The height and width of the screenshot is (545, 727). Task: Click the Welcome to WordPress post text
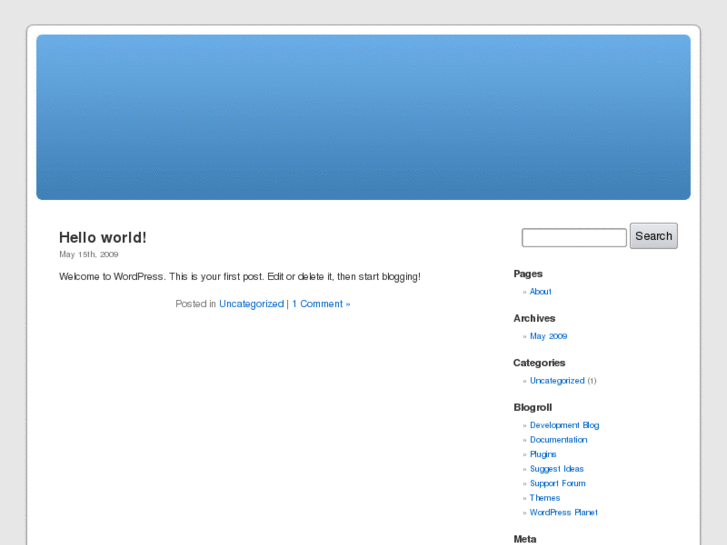point(240,276)
